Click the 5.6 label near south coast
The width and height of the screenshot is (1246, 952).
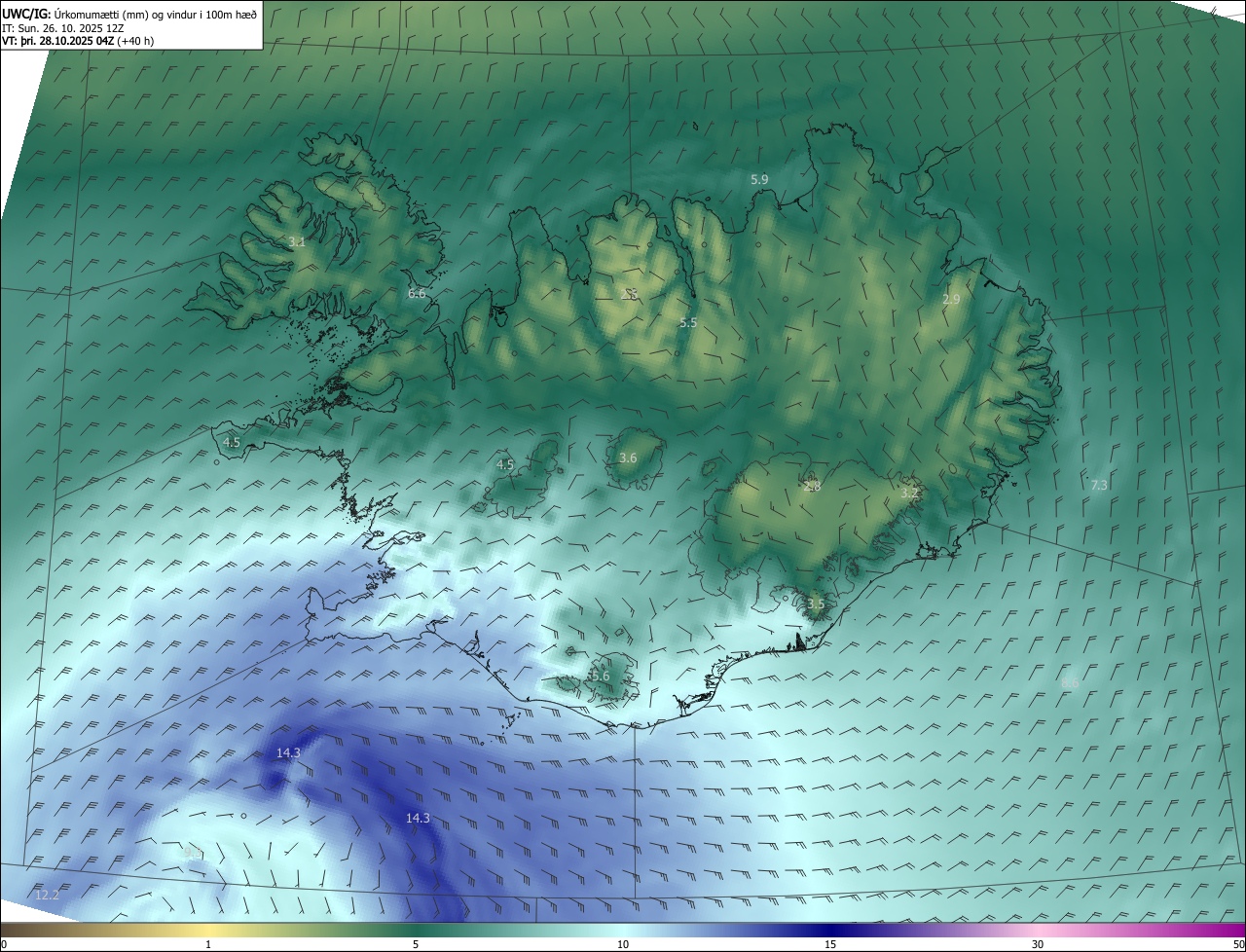[x=600, y=676]
